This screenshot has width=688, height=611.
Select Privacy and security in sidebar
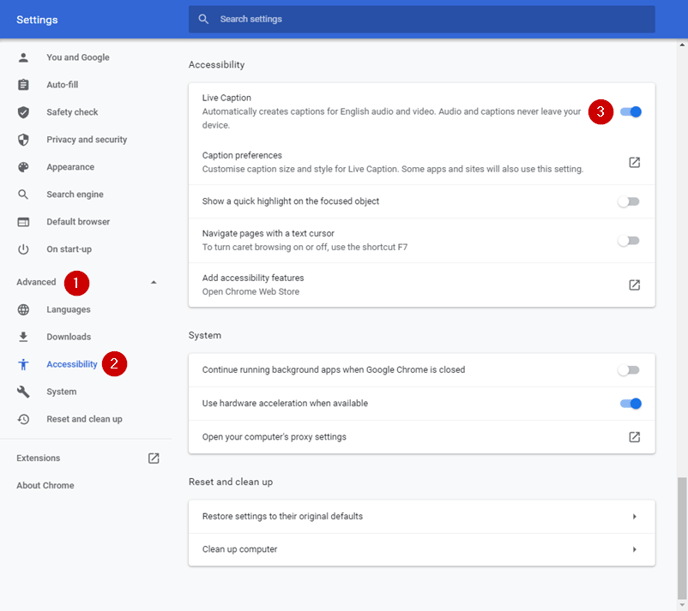coord(86,139)
